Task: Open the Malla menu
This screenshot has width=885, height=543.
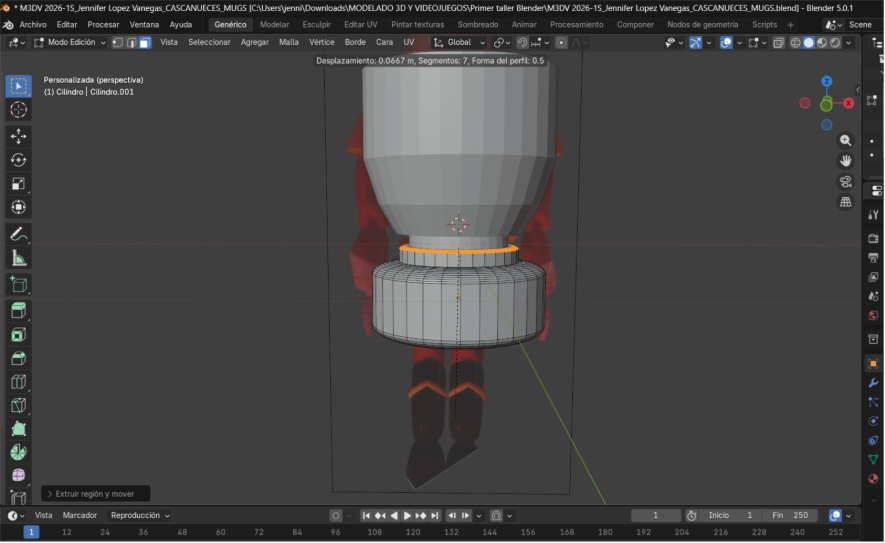Action: coord(288,43)
